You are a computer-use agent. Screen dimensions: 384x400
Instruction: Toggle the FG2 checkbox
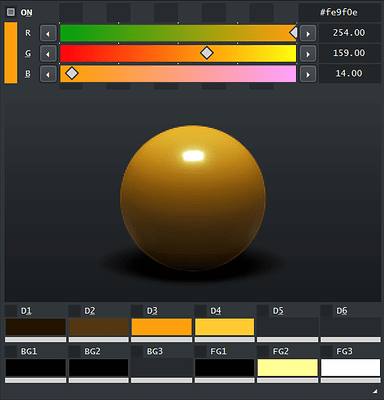click(x=263, y=351)
